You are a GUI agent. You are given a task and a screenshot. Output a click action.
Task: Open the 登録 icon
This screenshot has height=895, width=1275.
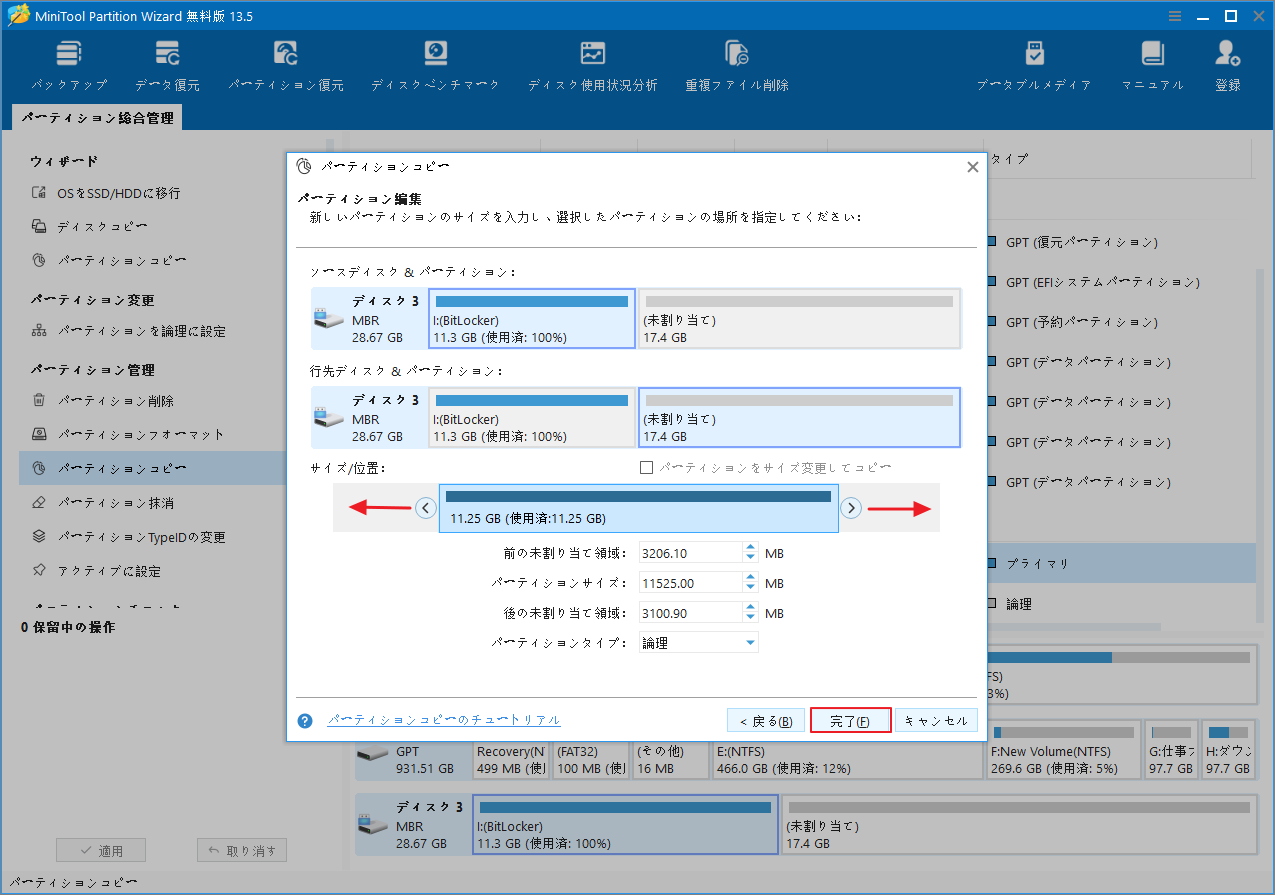pyautogui.click(x=1226, y=62)
